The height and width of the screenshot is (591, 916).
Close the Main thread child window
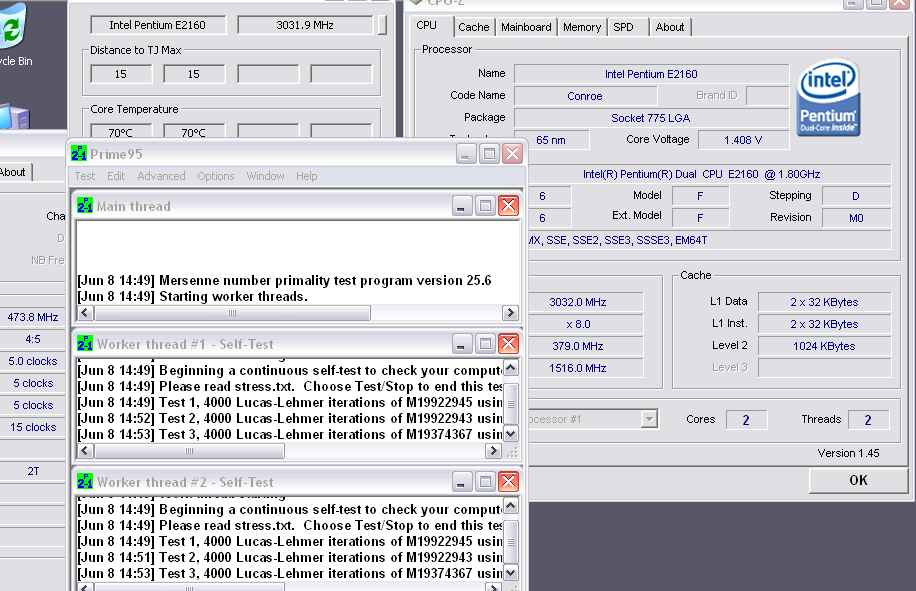point(508,206)
